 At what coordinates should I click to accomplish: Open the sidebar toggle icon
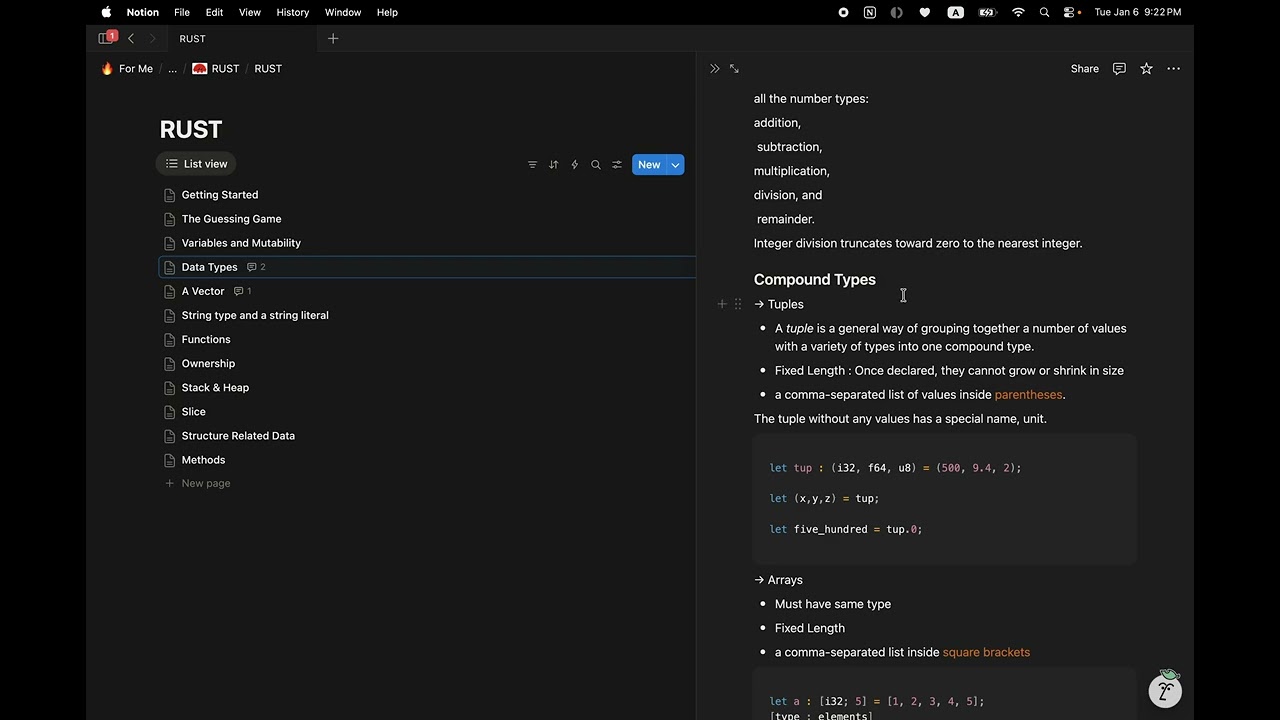click(x=105, y=38)
